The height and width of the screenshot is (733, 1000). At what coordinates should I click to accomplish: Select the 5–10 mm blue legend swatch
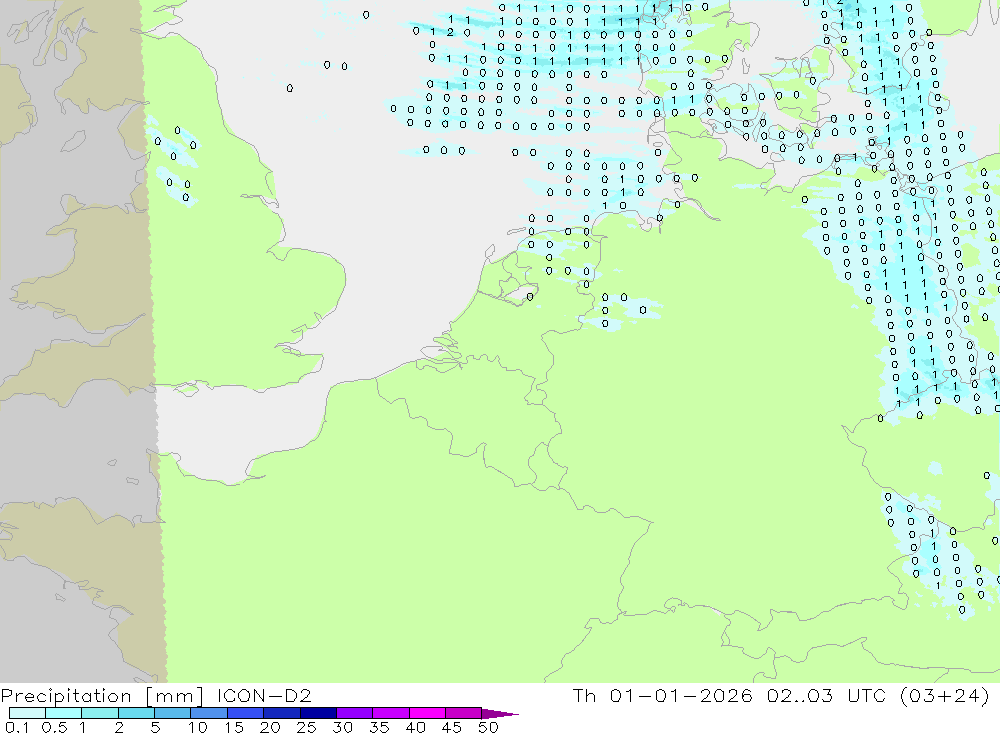pyautogui.click(x=173, y=713)
